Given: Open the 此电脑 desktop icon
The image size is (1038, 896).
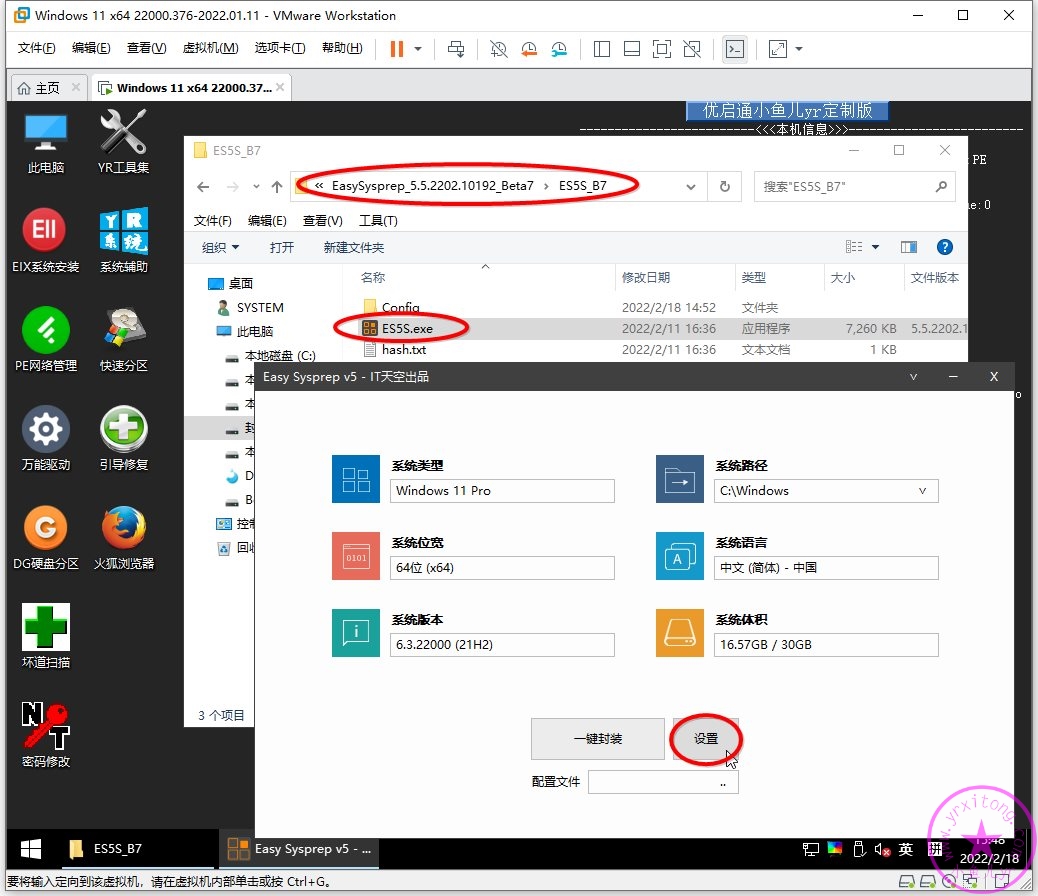Looking at the screenshot, I should coord(45,142).
